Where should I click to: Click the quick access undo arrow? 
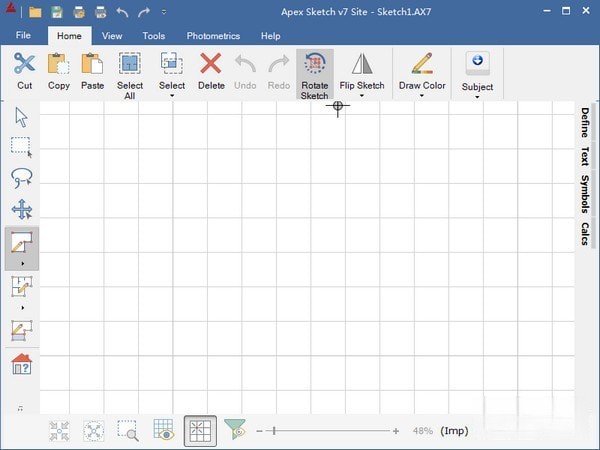[x=122, y=12]
